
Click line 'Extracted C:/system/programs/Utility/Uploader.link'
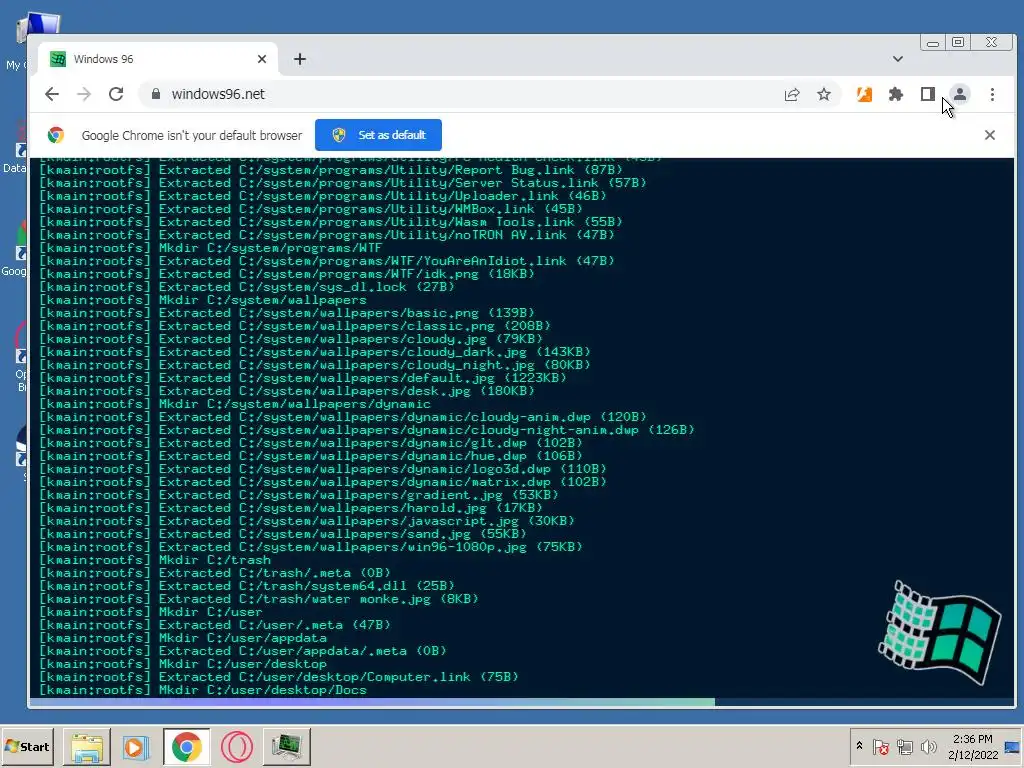coord(323,195)
